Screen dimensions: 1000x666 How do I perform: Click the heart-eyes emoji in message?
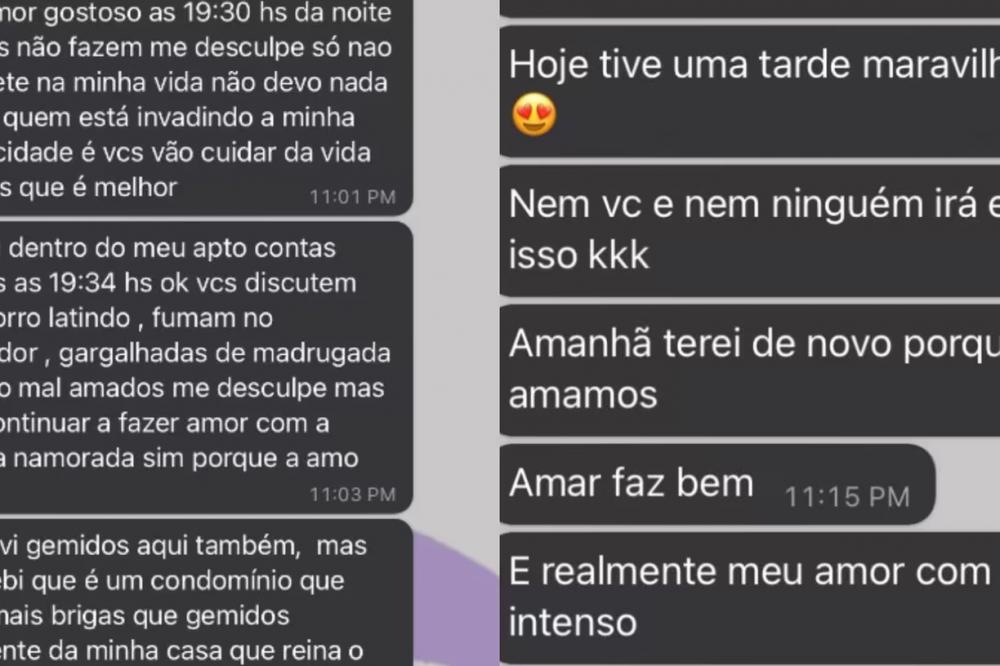click(534, 115)
